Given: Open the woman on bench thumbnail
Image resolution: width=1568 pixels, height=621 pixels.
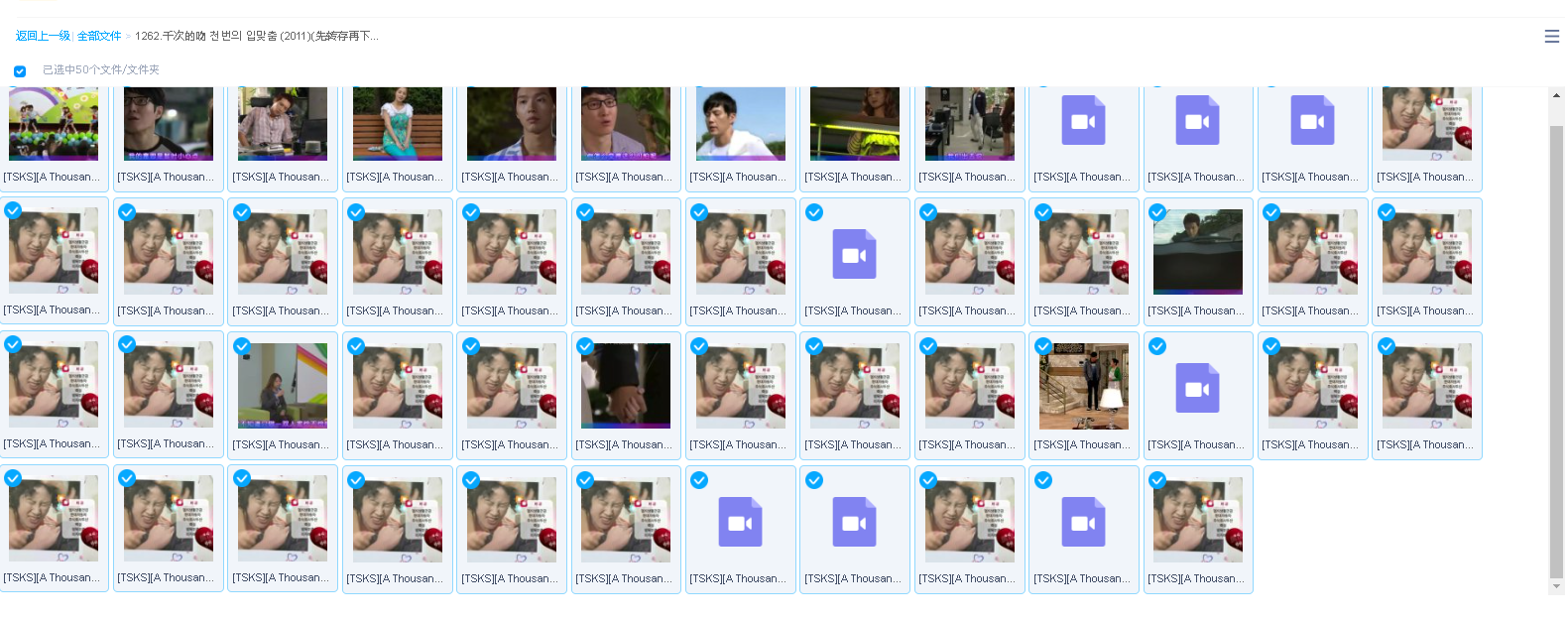Looking at the screenshot, I should (x=397, y=124).
